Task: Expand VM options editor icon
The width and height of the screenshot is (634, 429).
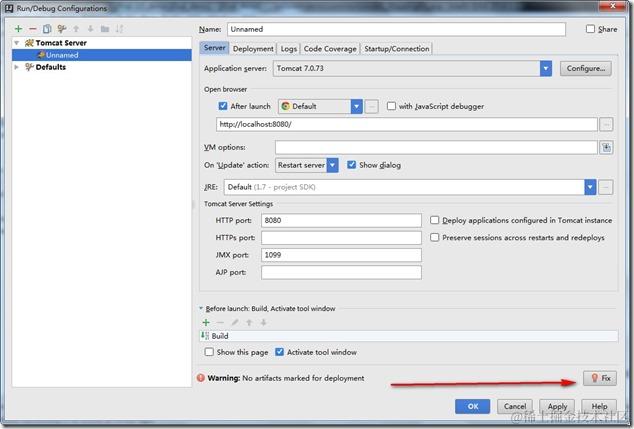Action: (606, 147)
